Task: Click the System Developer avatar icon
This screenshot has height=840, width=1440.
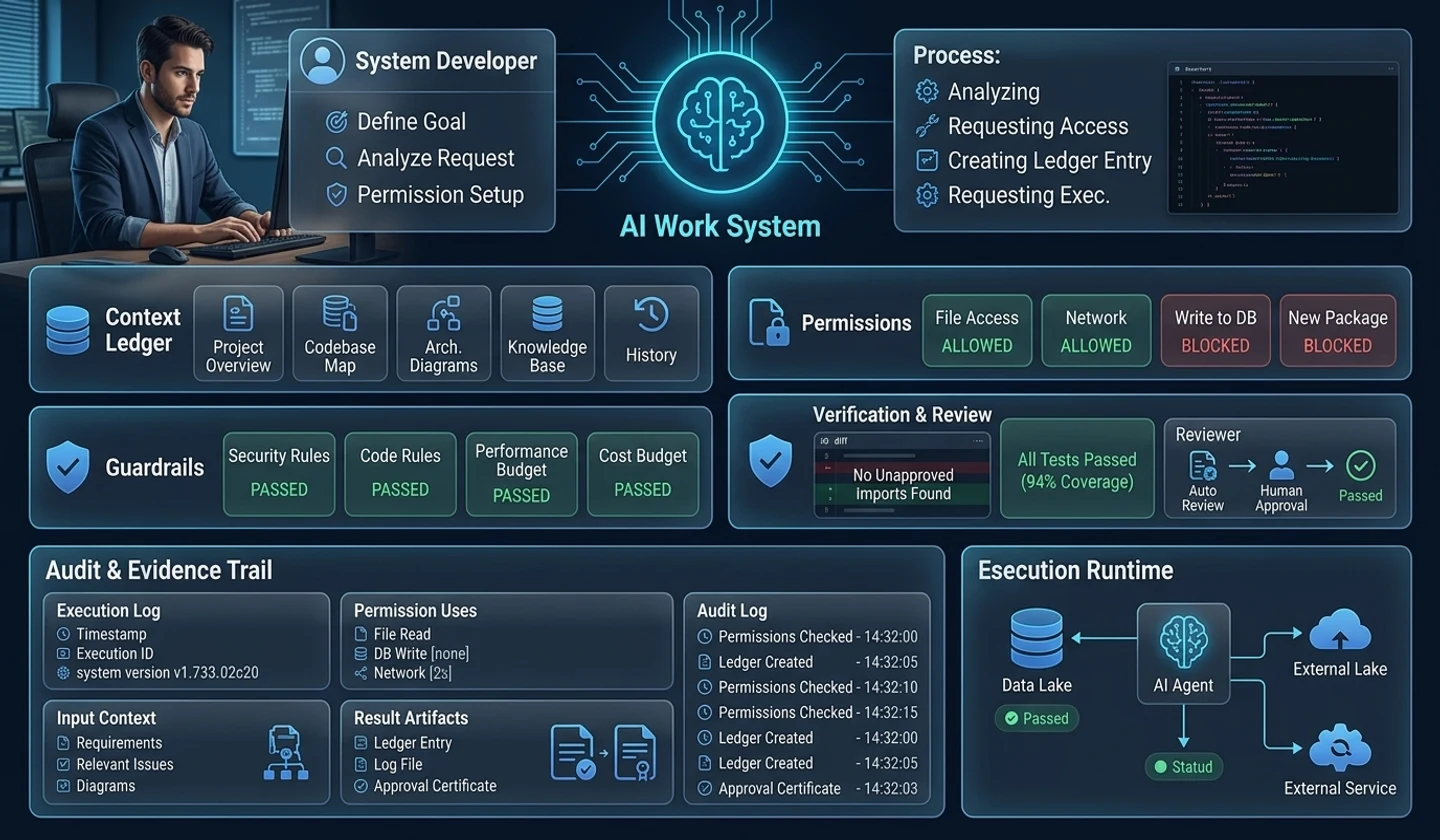Action: [x=322, y=61]
